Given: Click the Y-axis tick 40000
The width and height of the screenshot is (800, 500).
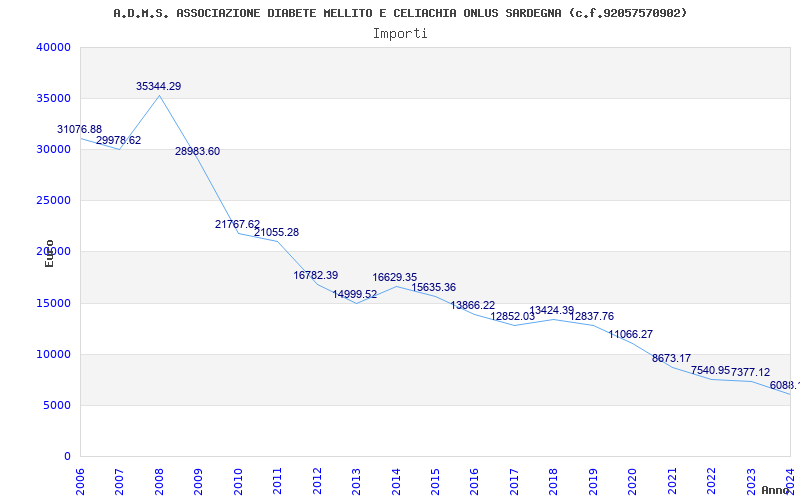Looking at the screenshot, I should tap(53, 47).
